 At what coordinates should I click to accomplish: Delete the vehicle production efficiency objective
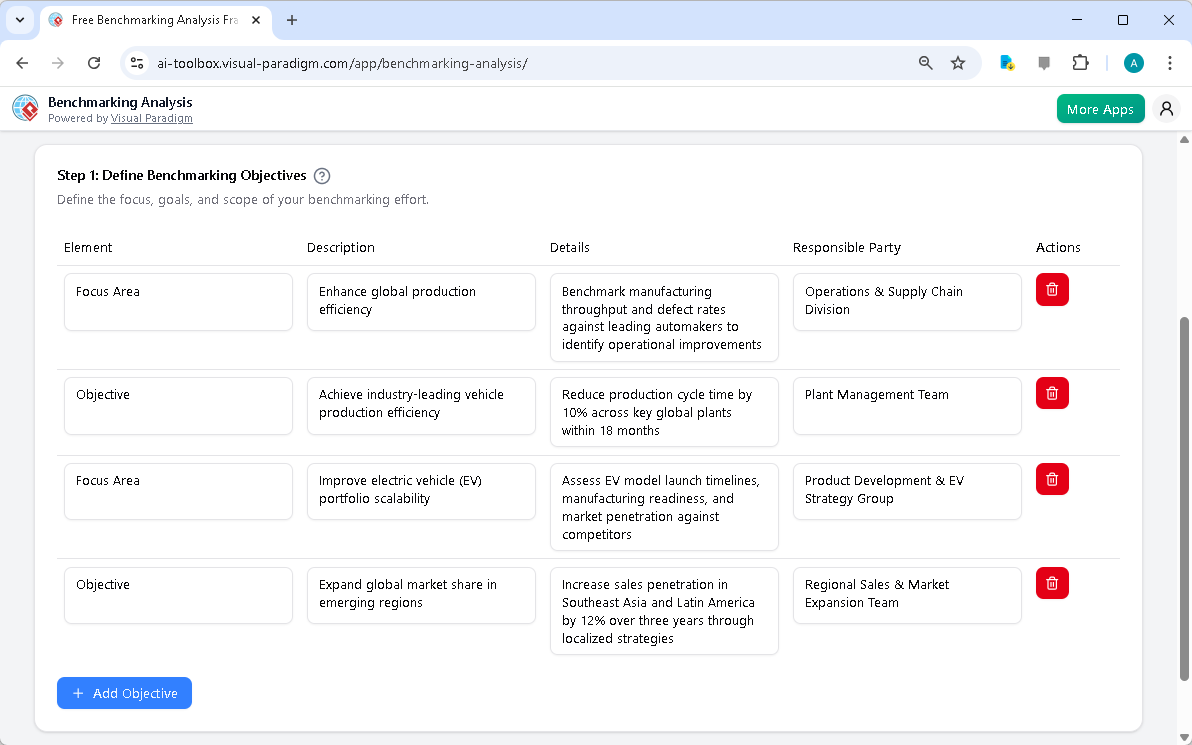tap(1051, 393)
